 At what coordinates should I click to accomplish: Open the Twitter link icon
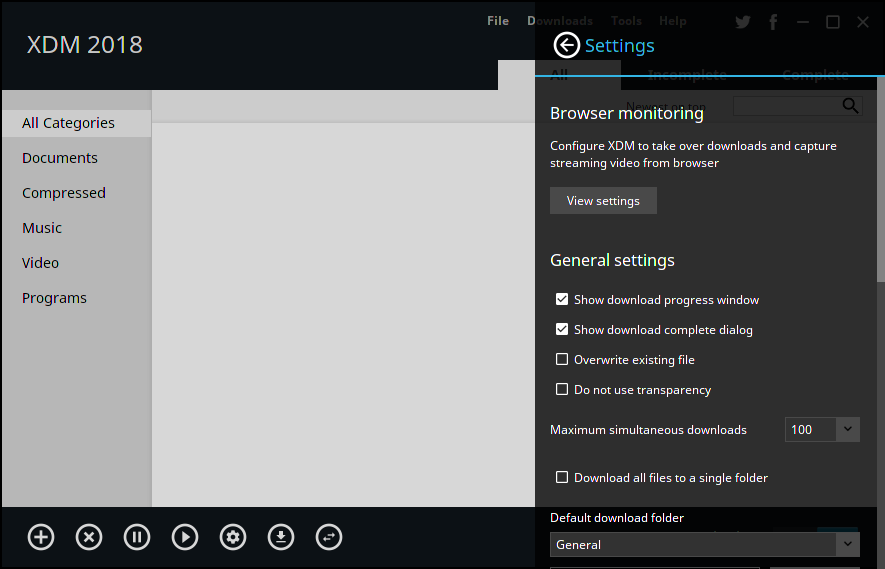pyautogui.click(x=743, y=22)
